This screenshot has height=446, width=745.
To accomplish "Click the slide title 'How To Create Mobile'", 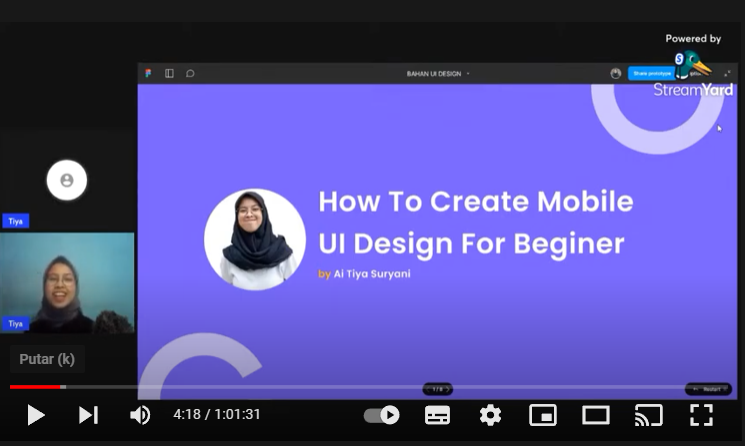I will pos(476,201).
